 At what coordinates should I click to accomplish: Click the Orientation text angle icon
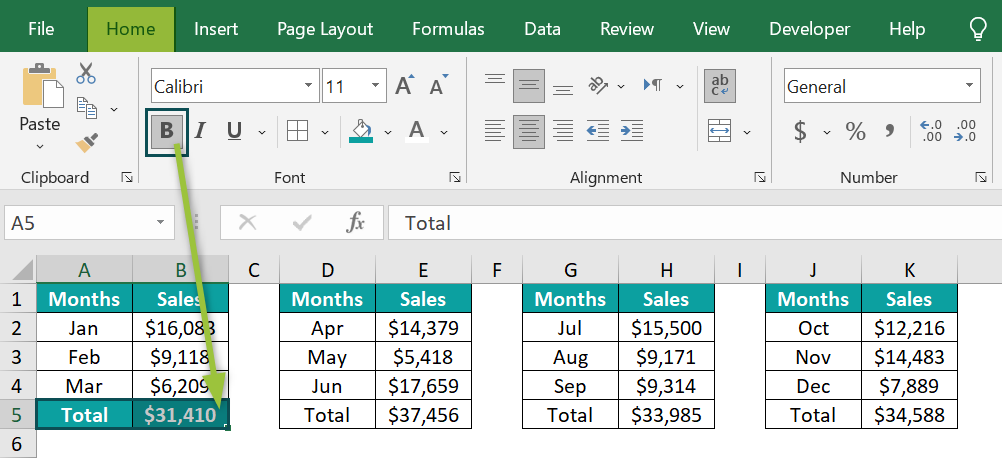tap(598, 85)
